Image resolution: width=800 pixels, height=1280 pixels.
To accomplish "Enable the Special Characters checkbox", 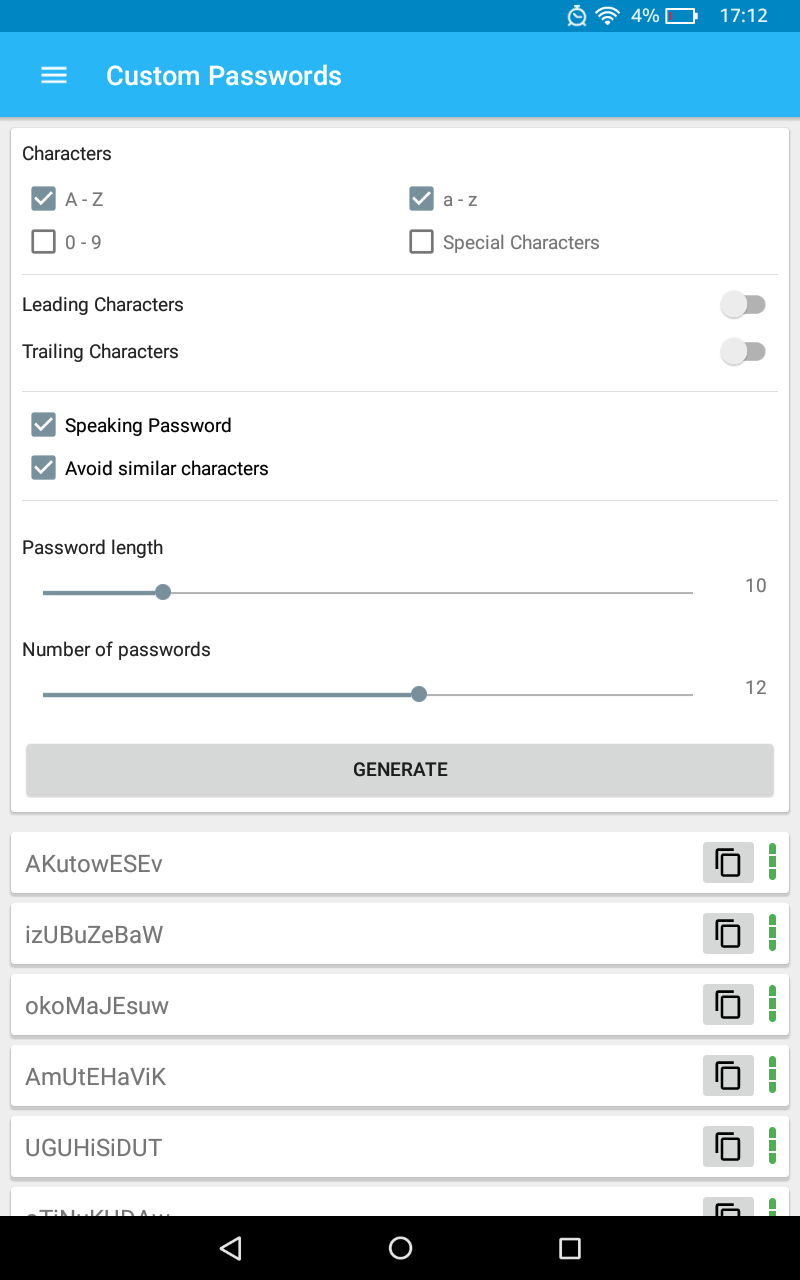I will [421, 241].
